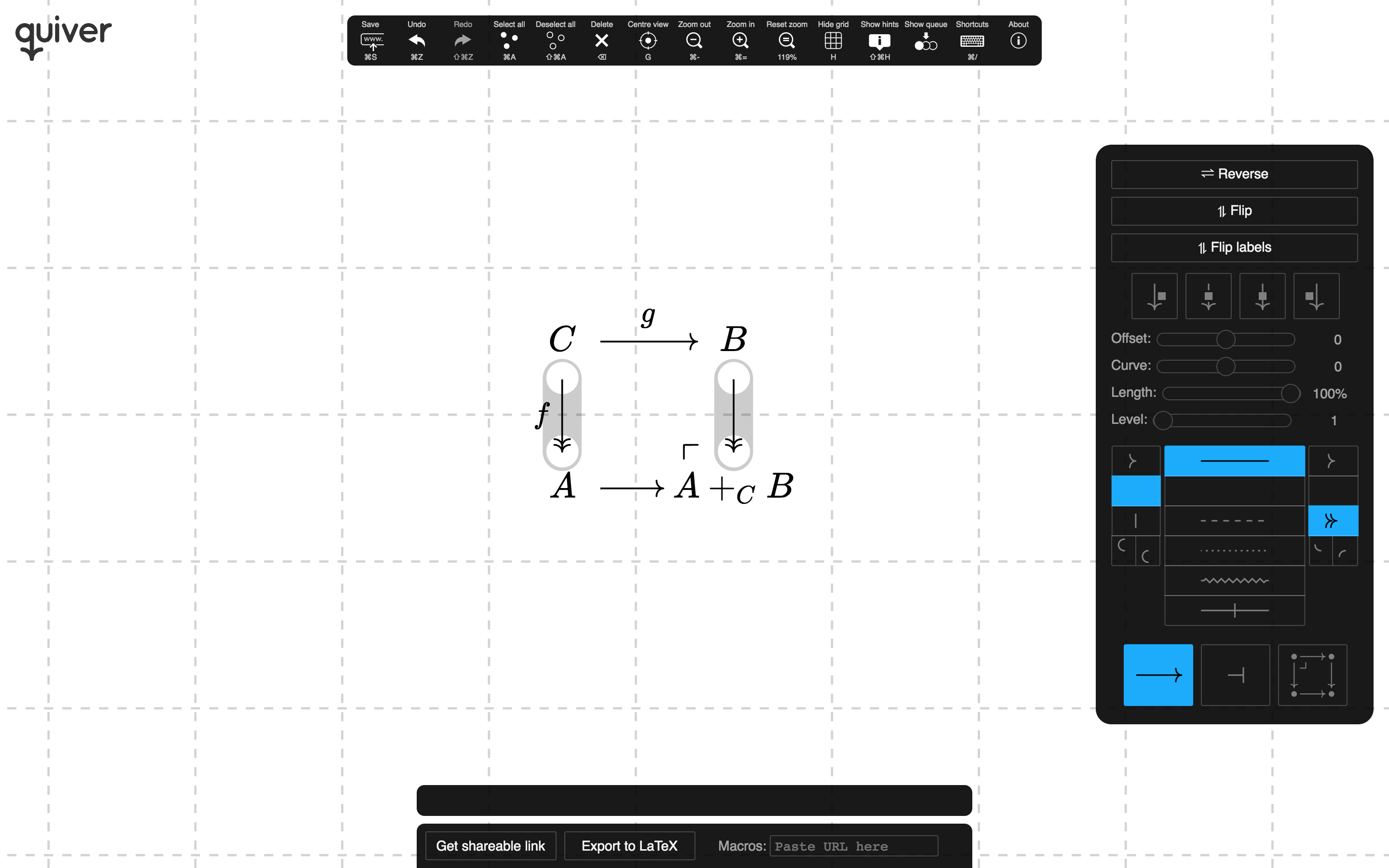The height and width of the screenshot is (868, 1389).
Task: Click the Redo button in toolbar
Action: [x=464, y=41]
